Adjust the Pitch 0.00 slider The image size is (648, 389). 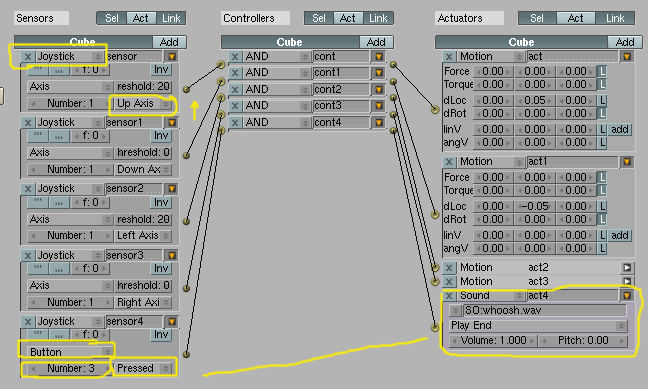pyautogui.click(x=583, y=341)
